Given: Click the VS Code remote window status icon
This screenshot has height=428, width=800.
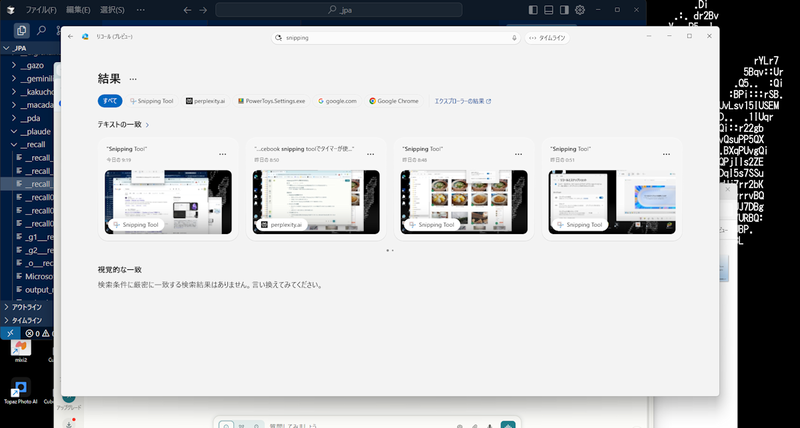Looking at the screenshot, I should pos(10,333).
